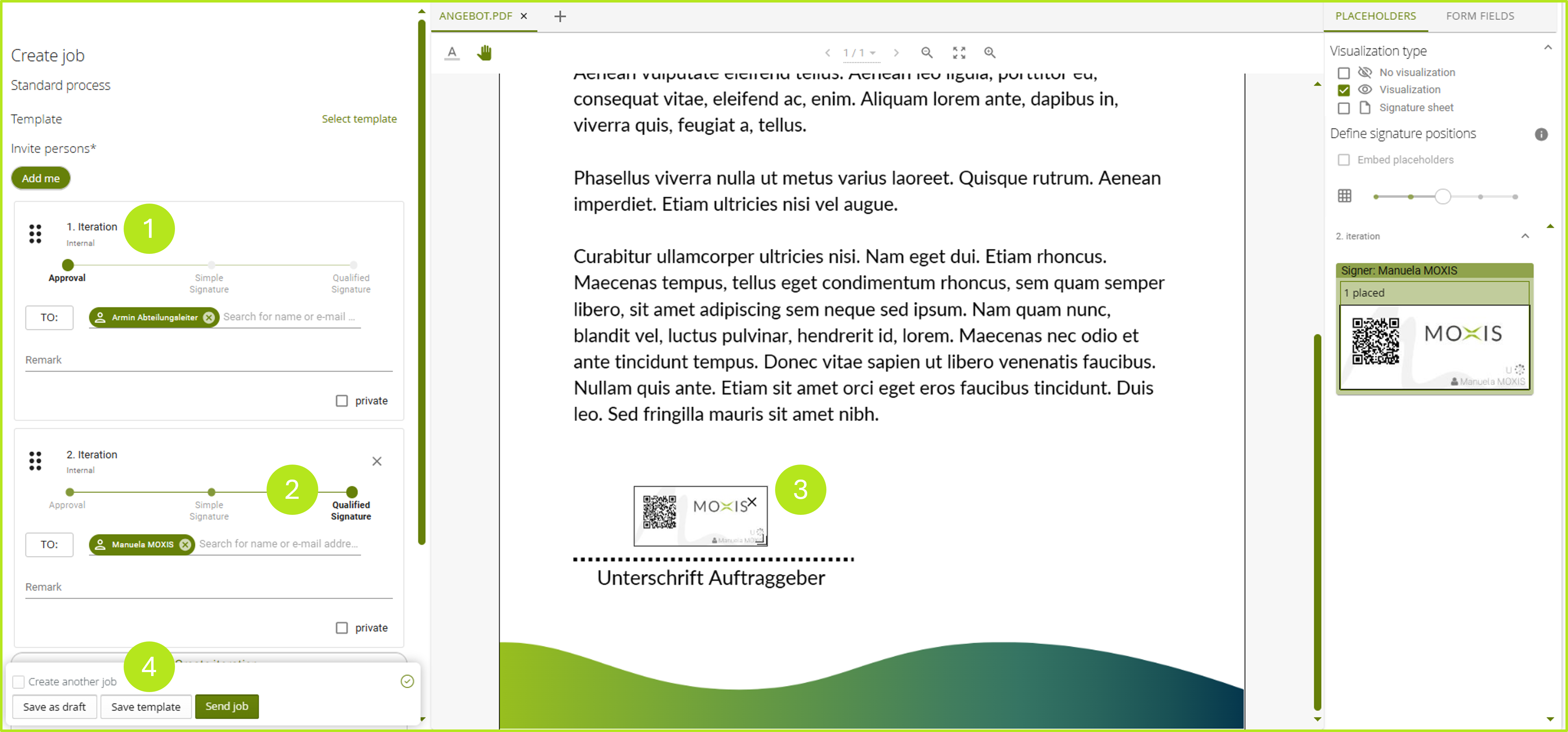
Task: Remove the second iteration with the X icon
Action: [377, 461]
